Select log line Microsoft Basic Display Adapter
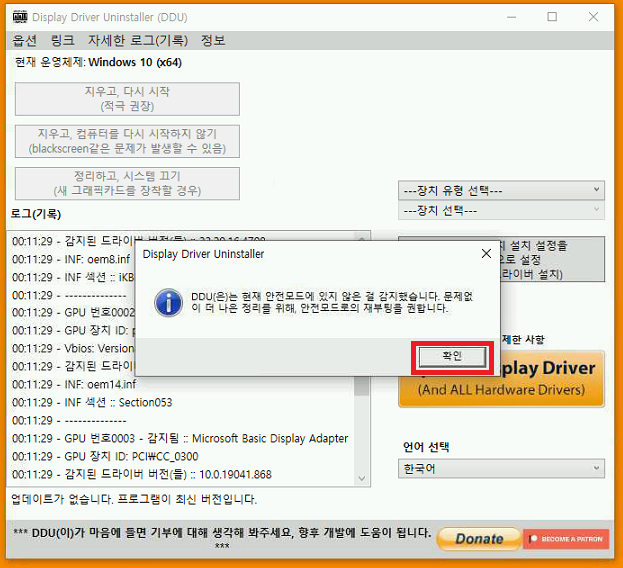623x568 pixels. coord(180,438)
